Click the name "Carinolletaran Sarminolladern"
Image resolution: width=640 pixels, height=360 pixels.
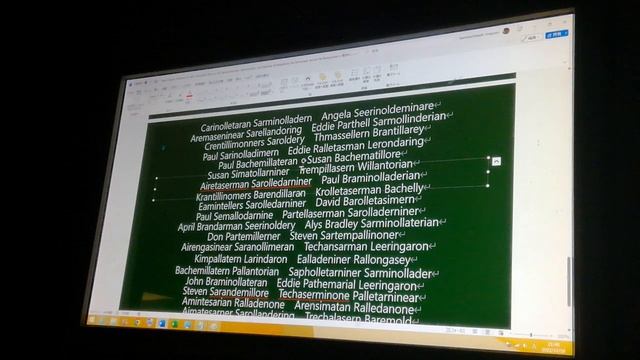coord(256,123)
